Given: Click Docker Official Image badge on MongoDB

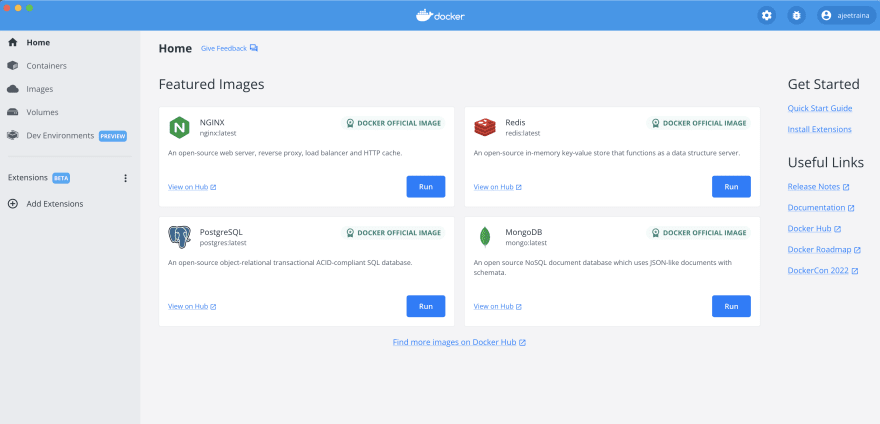Looking at the screenshot, I should pos(699,232).
